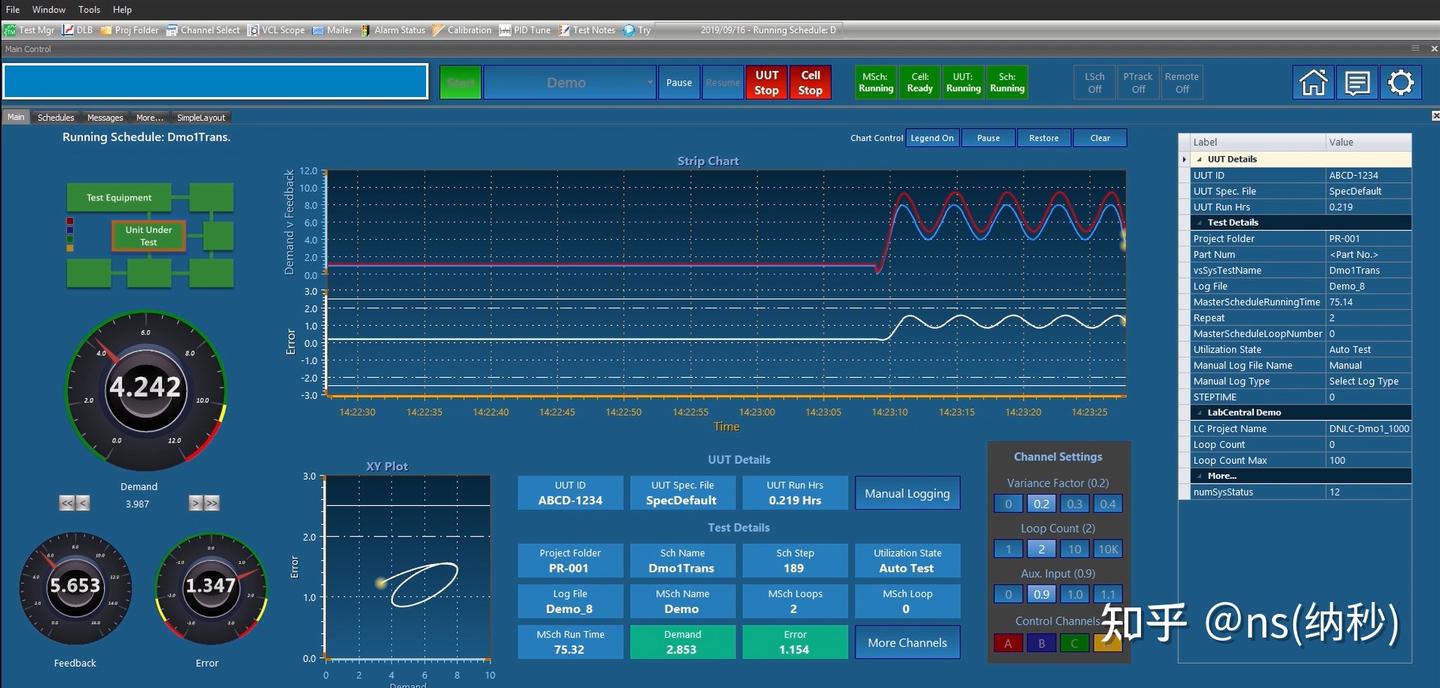Viewport: 1440px width, 688px height.
Task: Open the PID Tune tool
Action: tap(524, 29)
